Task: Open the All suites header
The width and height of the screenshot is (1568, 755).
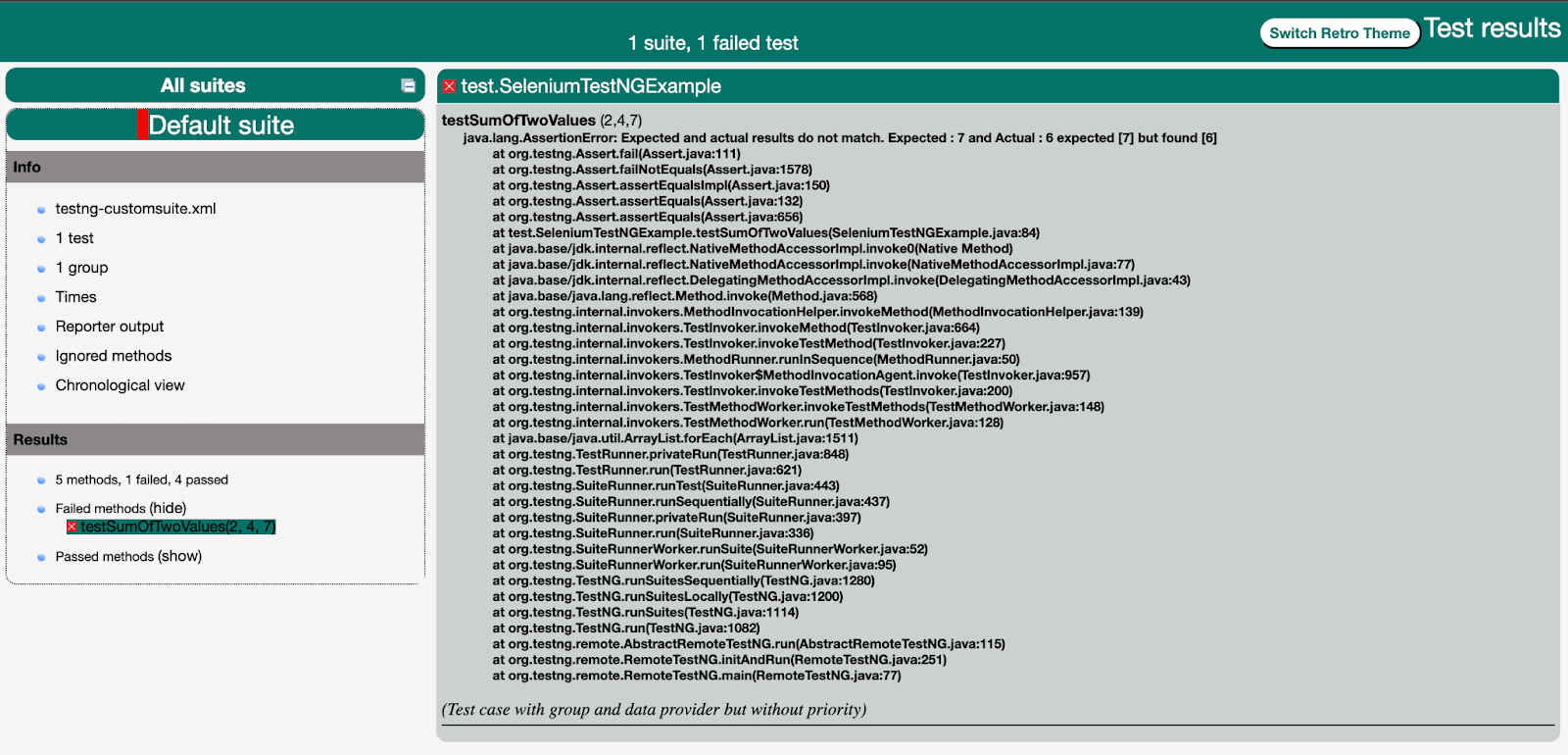Action: (x=216, y=85)
